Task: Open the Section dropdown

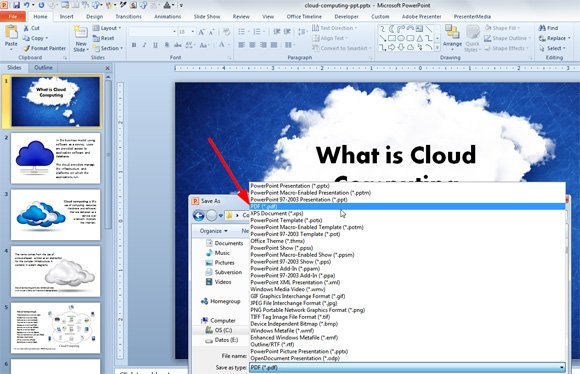Action: [107, 48]
